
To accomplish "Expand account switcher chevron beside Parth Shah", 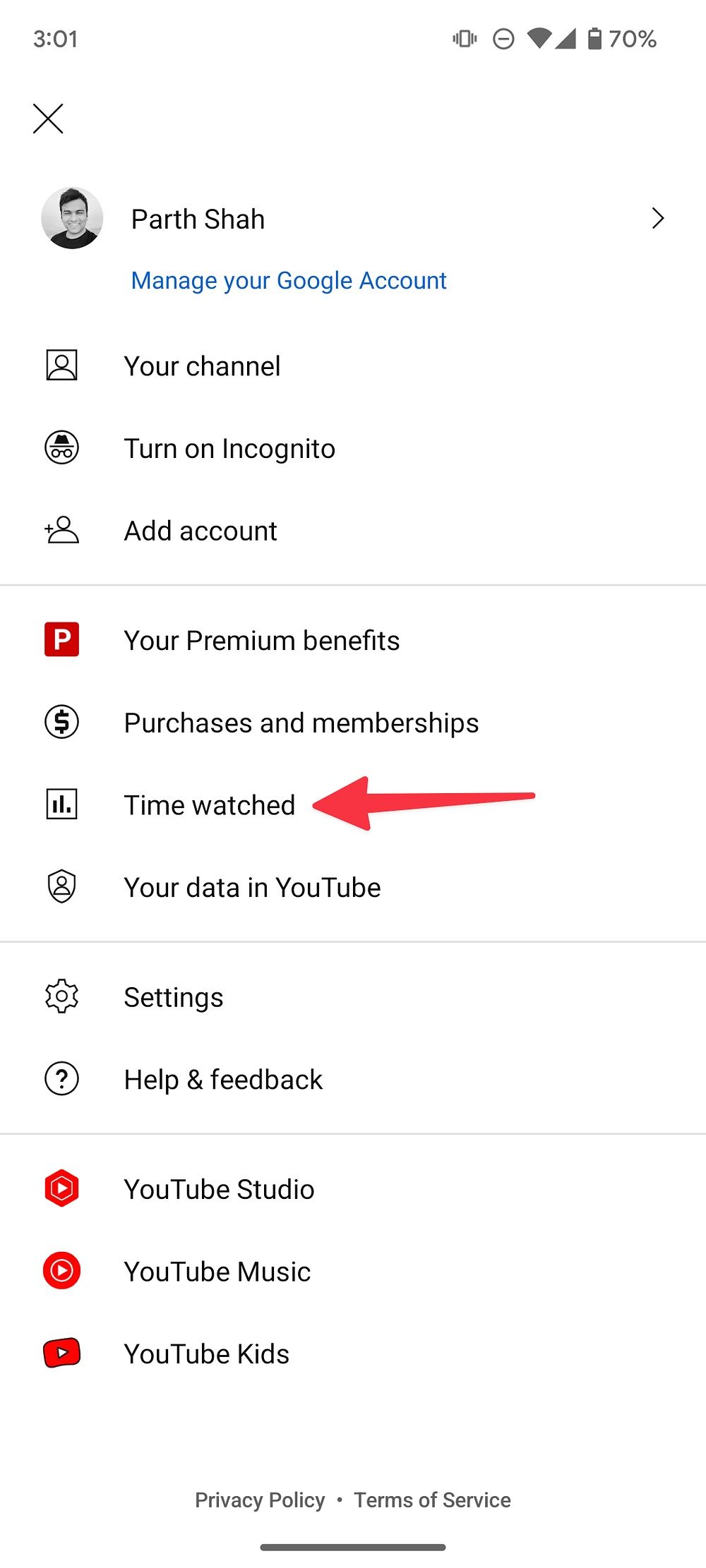I will tap(657, 219).
